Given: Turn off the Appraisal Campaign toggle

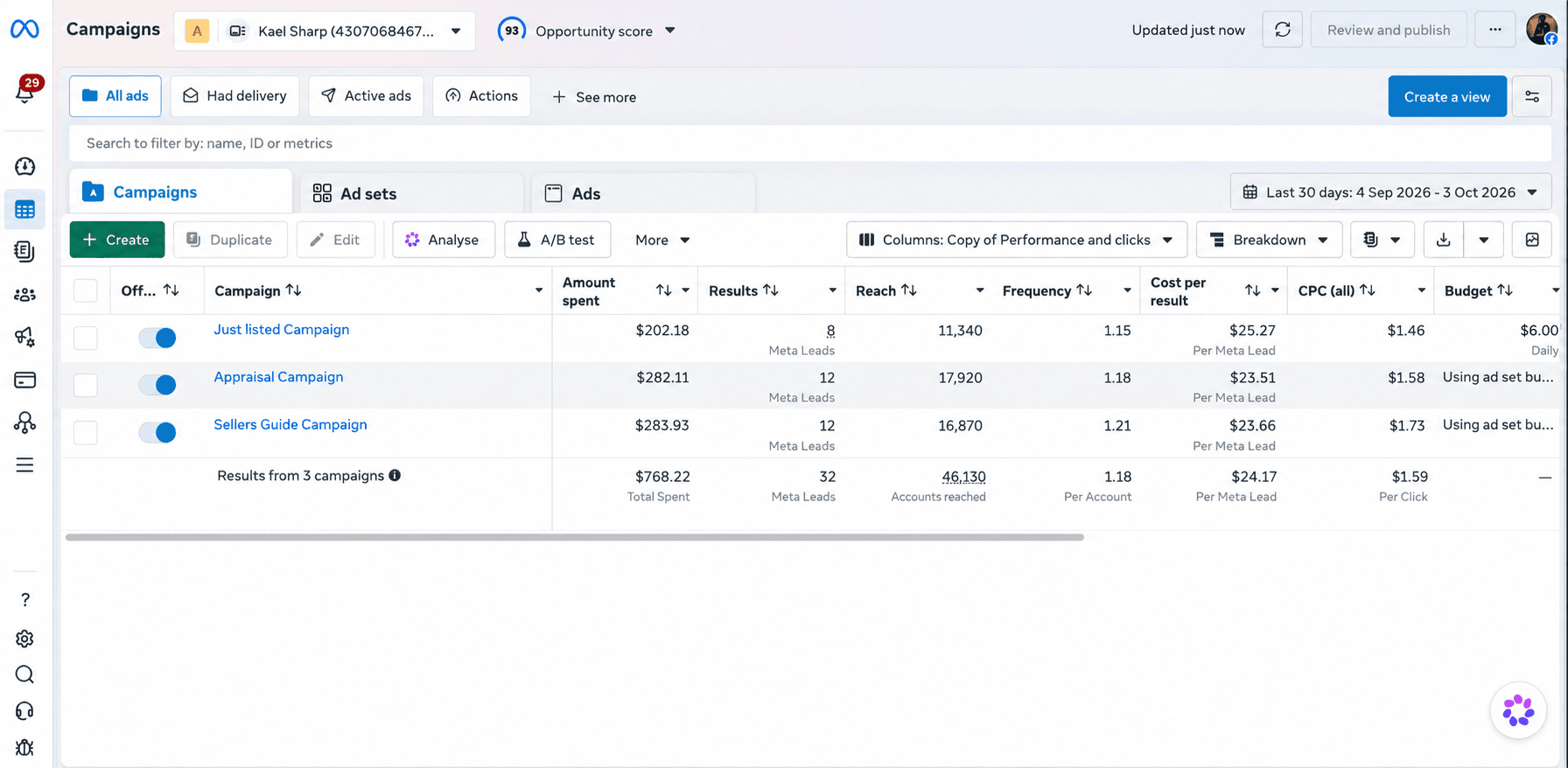Looking at the screenshot, I should (157, 385).
